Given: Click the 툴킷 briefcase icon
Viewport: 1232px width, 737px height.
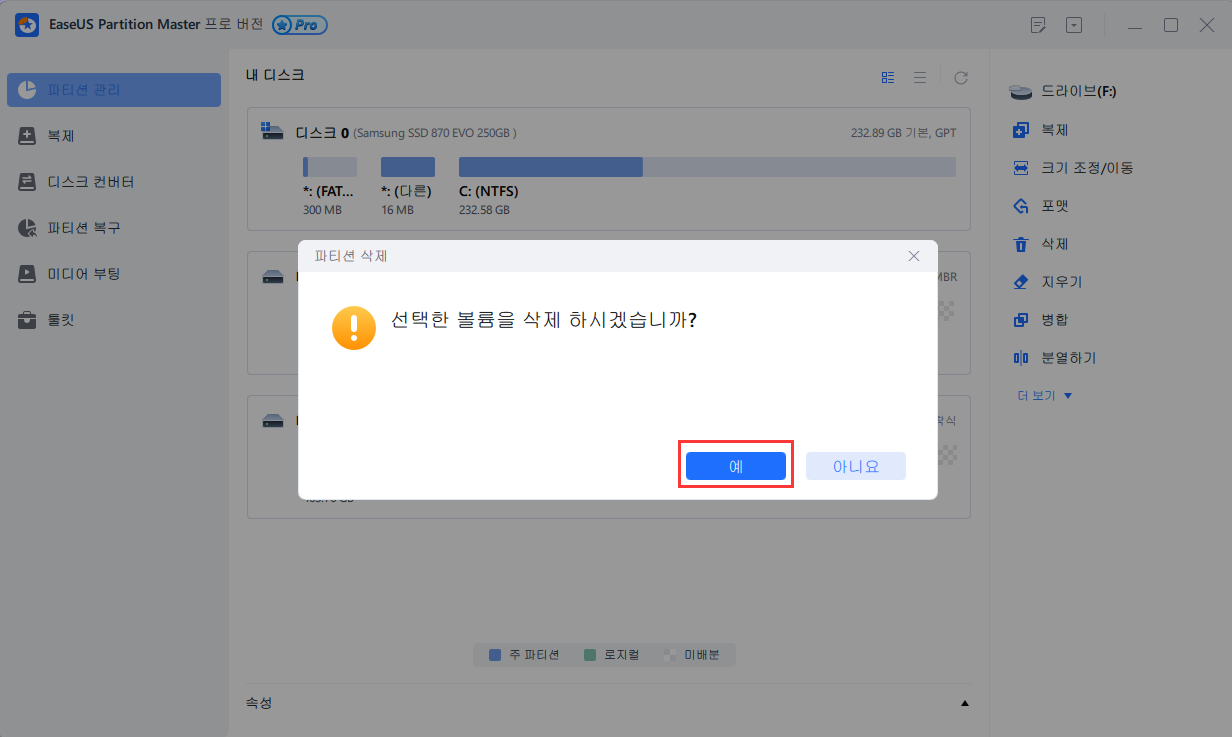Looking at the screenshot, I should (28, 320).
